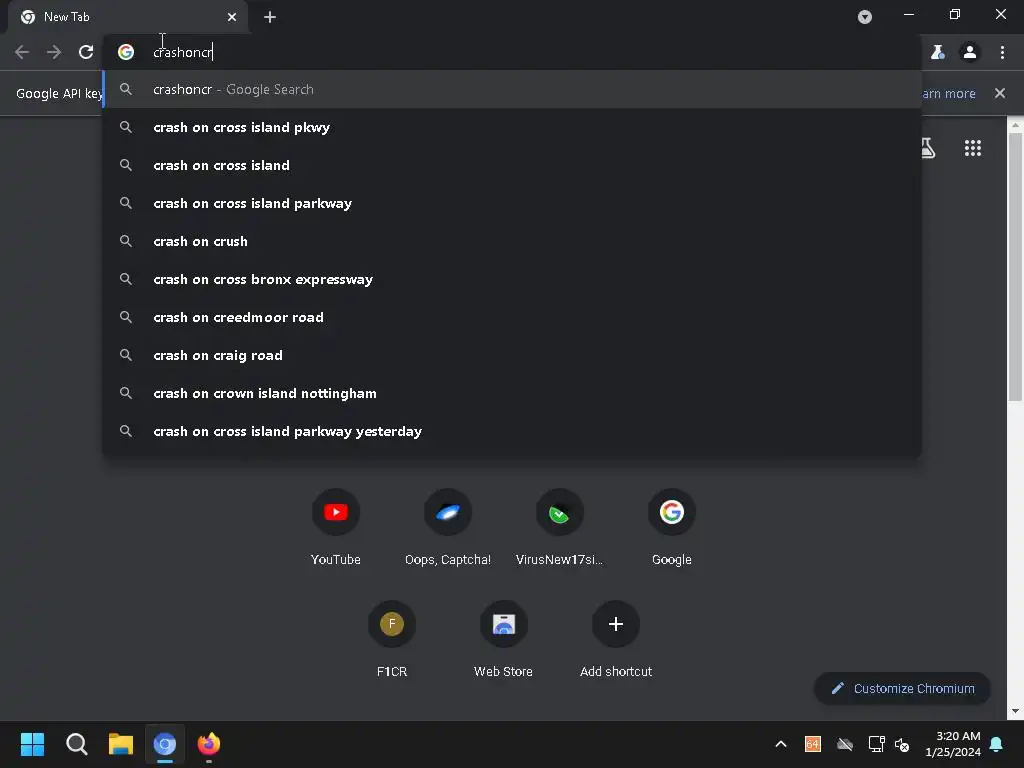This screenshot has width=1024, height=768.
Task: Open the Oops, Captcha! shortcut
Action: point(447,528)
